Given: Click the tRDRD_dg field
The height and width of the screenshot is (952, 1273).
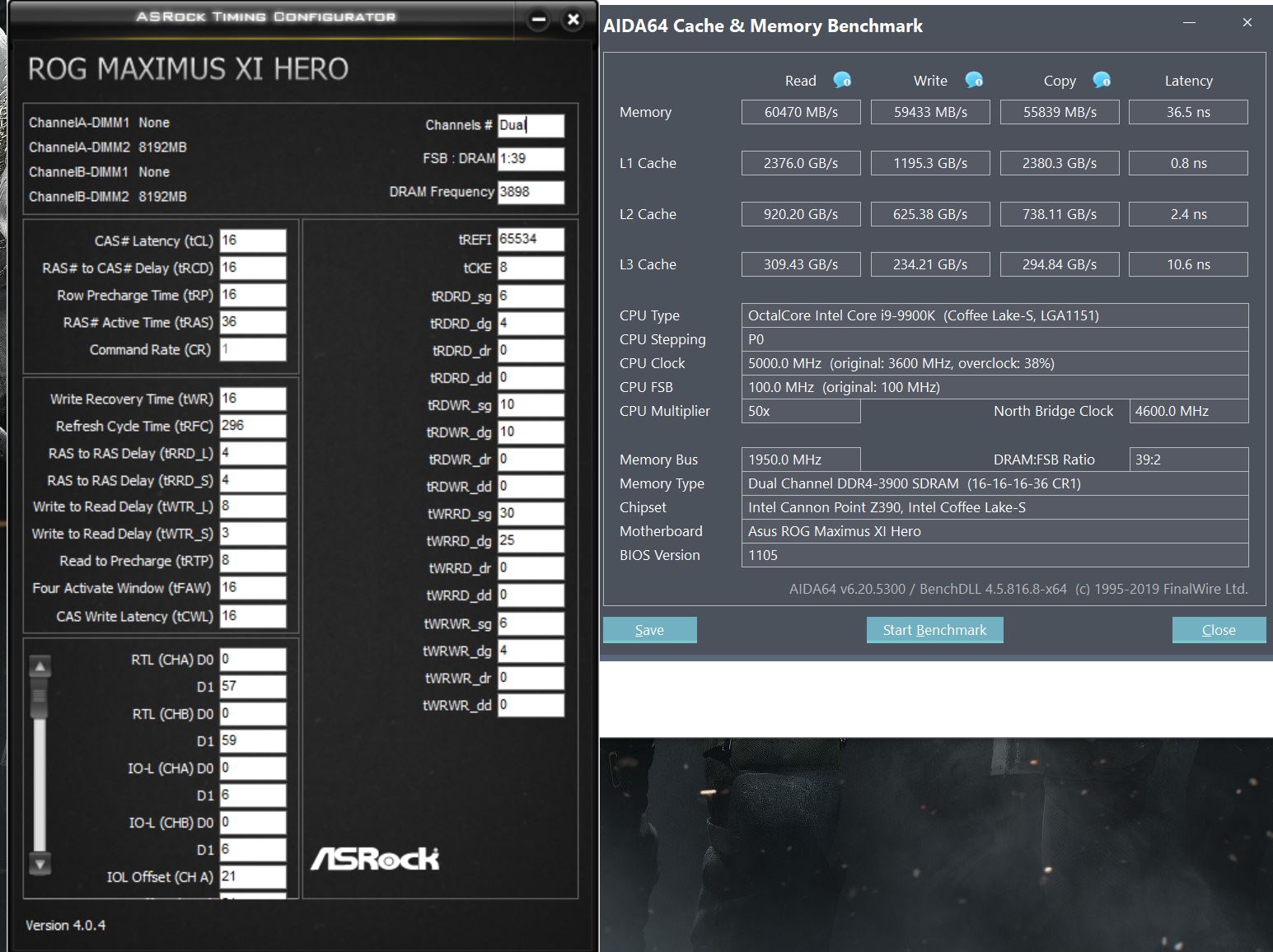Looking at the screenshot, I should coord(531,324).
